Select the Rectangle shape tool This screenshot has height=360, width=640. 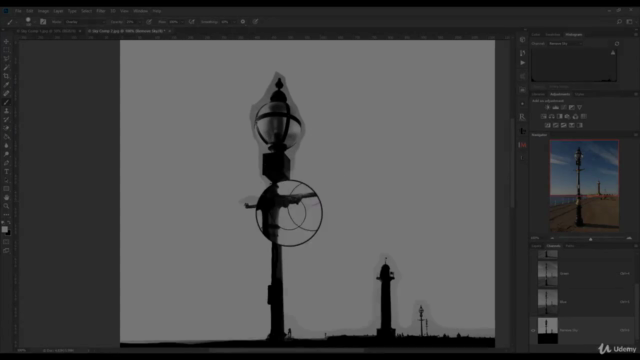pos(6,189)
